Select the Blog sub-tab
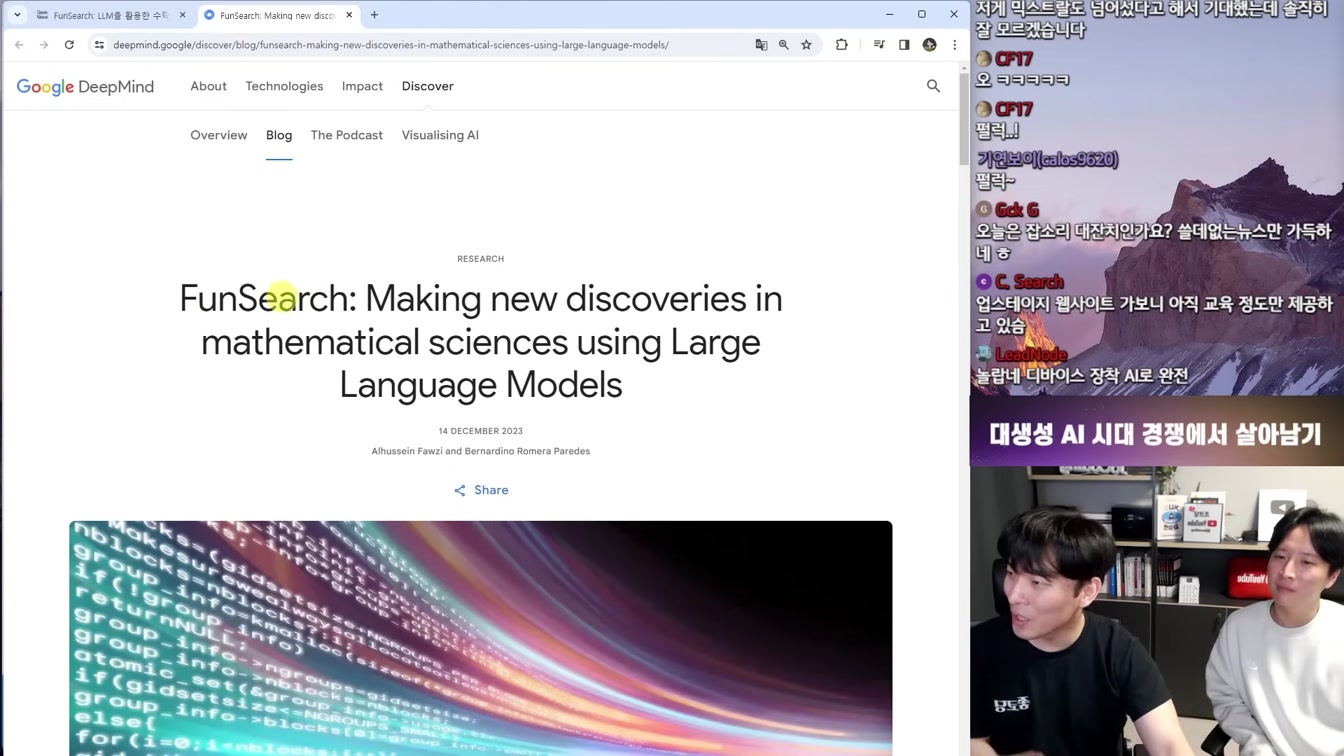Viewport: 1344px width, 756px height. (x=279, y=135)
